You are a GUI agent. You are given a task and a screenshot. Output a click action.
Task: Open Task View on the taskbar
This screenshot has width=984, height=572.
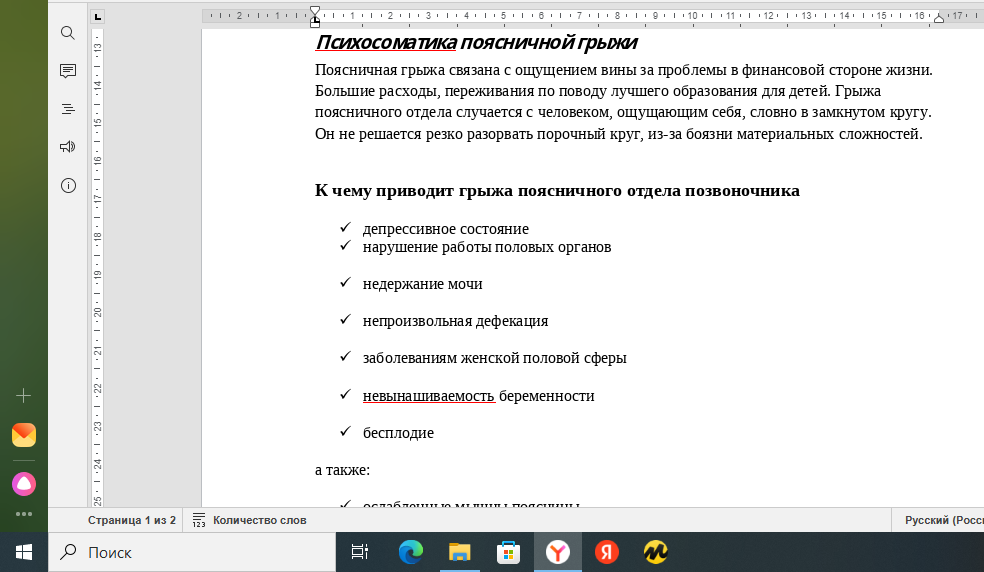pyautogui.click(x=360, y=552)
